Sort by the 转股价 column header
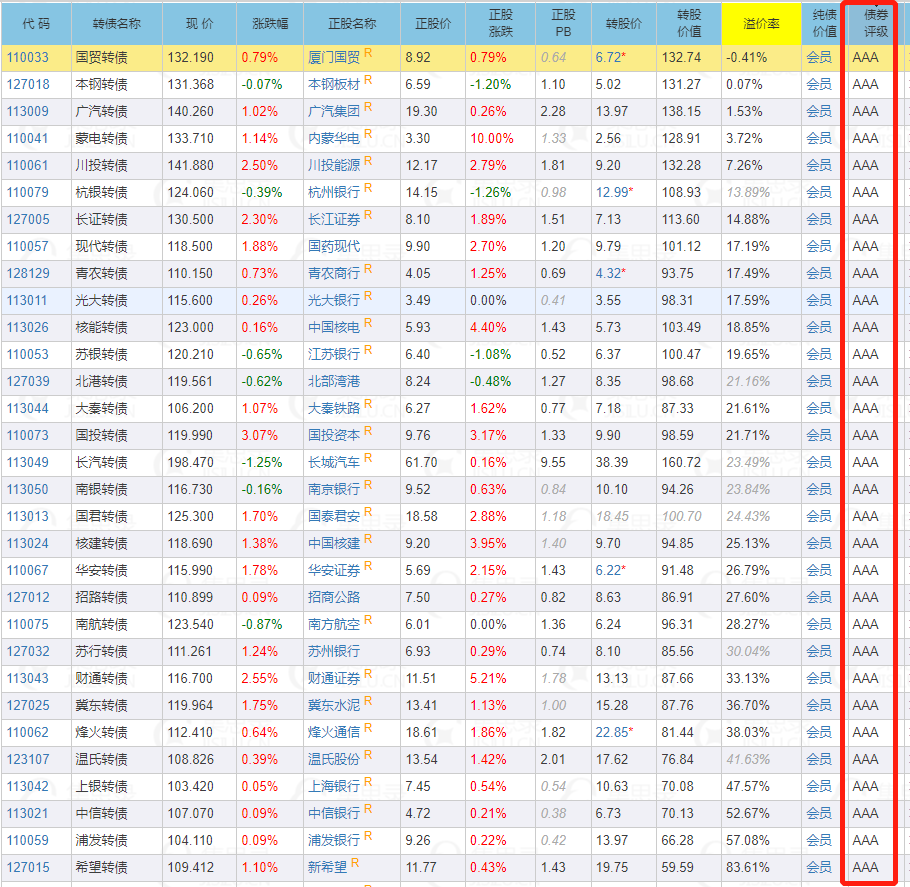This screenshot has height=887, width=910. 624,24
